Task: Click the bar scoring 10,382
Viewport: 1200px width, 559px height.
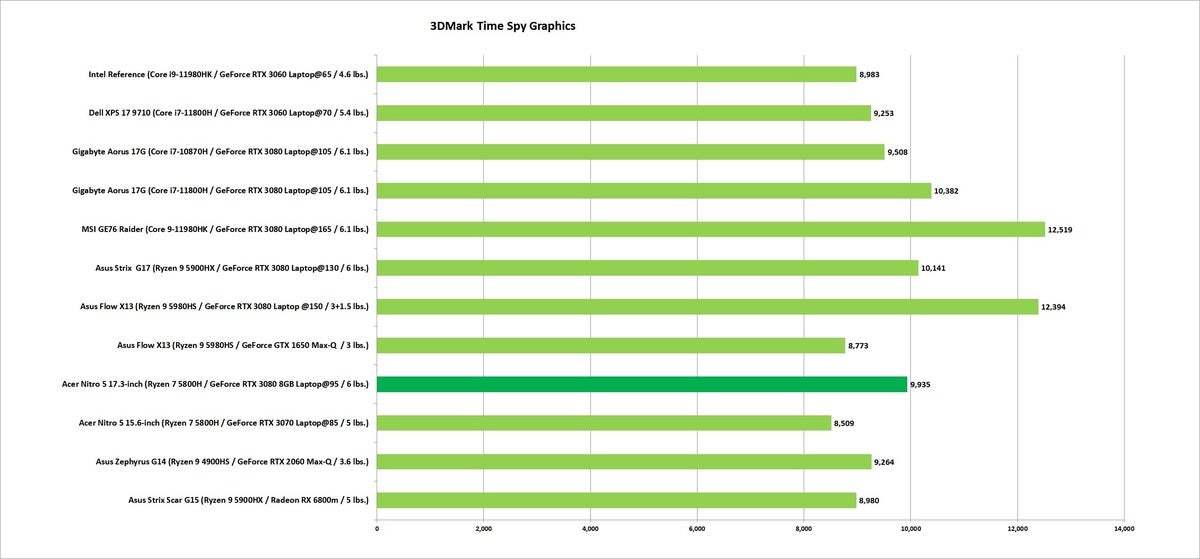Action: point(654,191)
